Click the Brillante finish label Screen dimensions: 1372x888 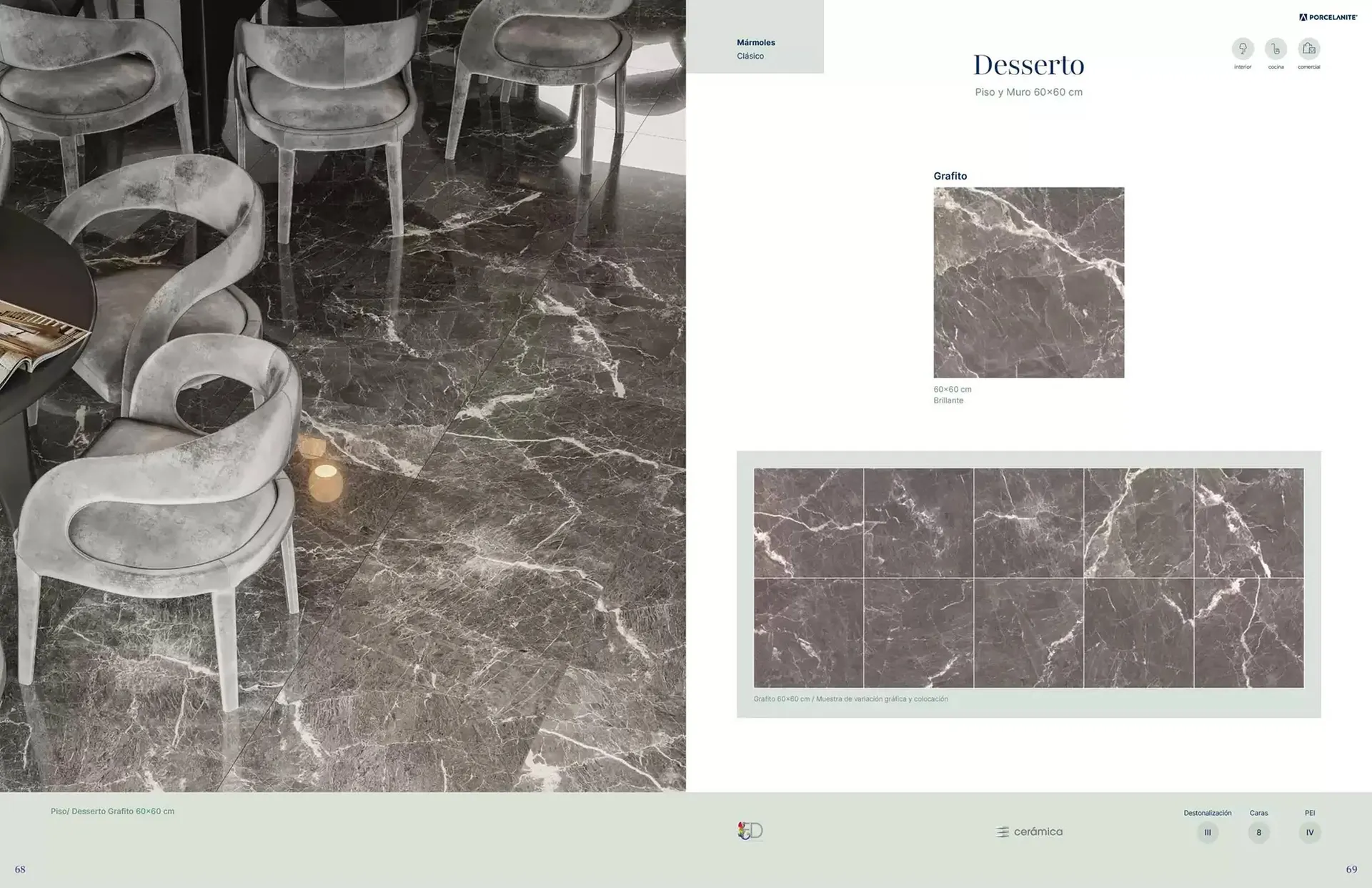[949, 401]
